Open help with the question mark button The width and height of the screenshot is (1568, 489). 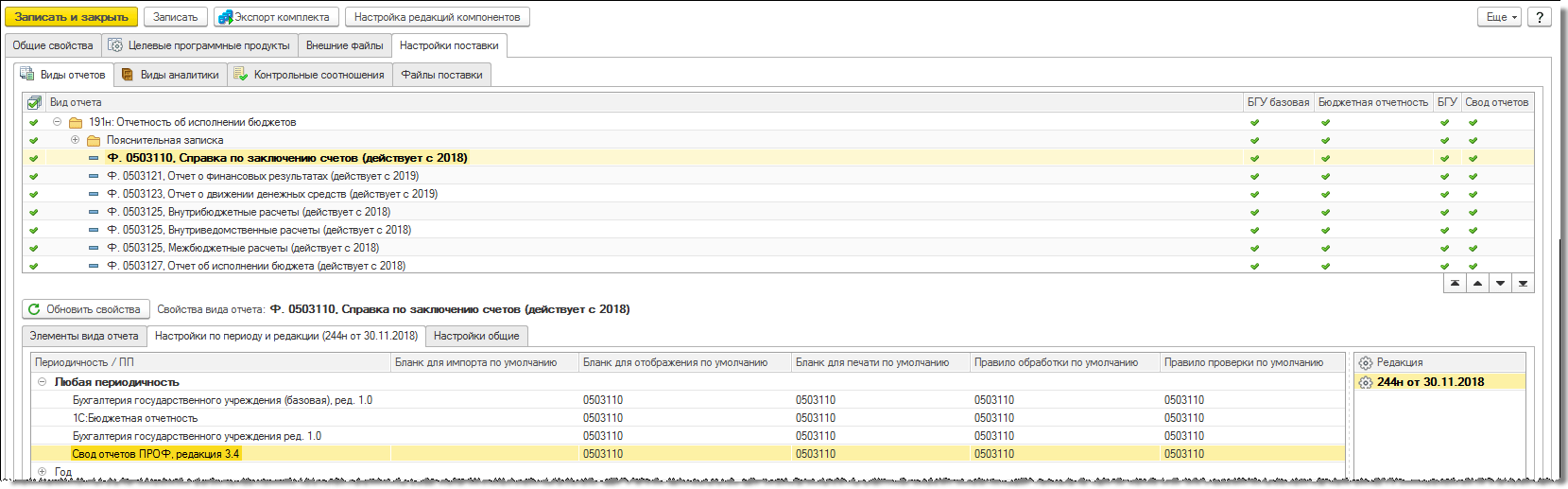coord(1540,17)
